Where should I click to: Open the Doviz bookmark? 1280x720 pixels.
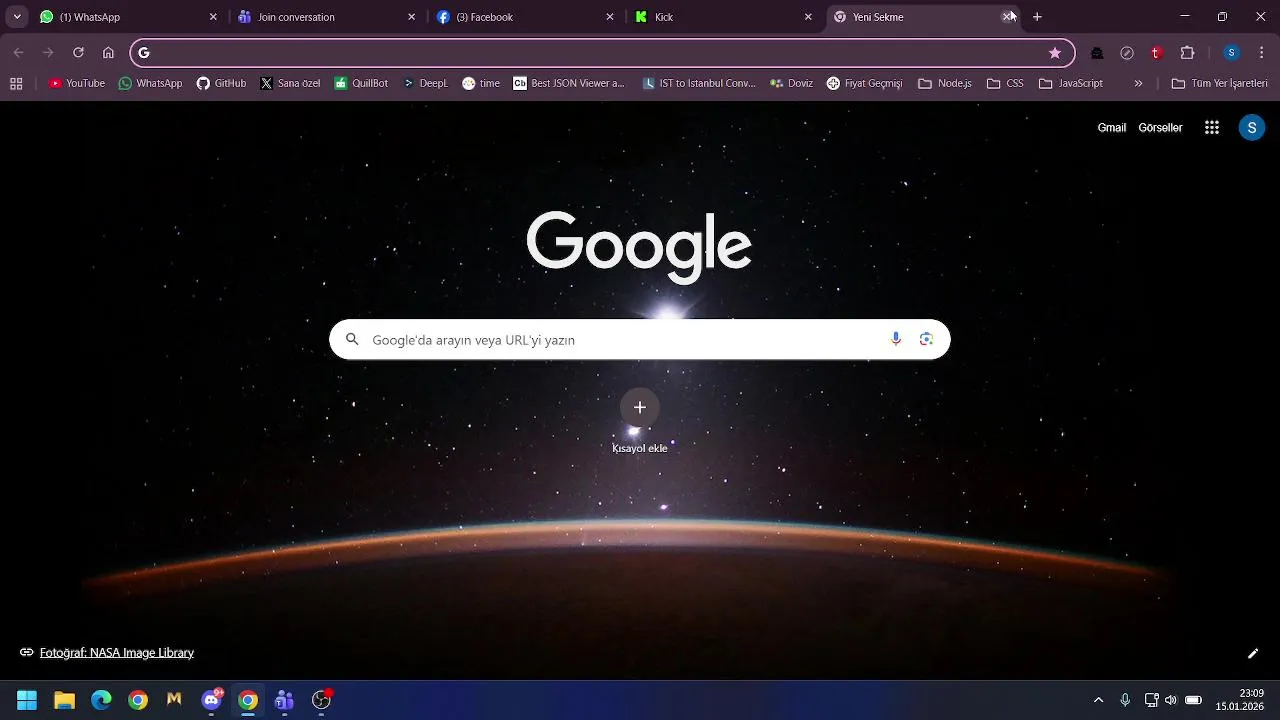coord(791,84)
